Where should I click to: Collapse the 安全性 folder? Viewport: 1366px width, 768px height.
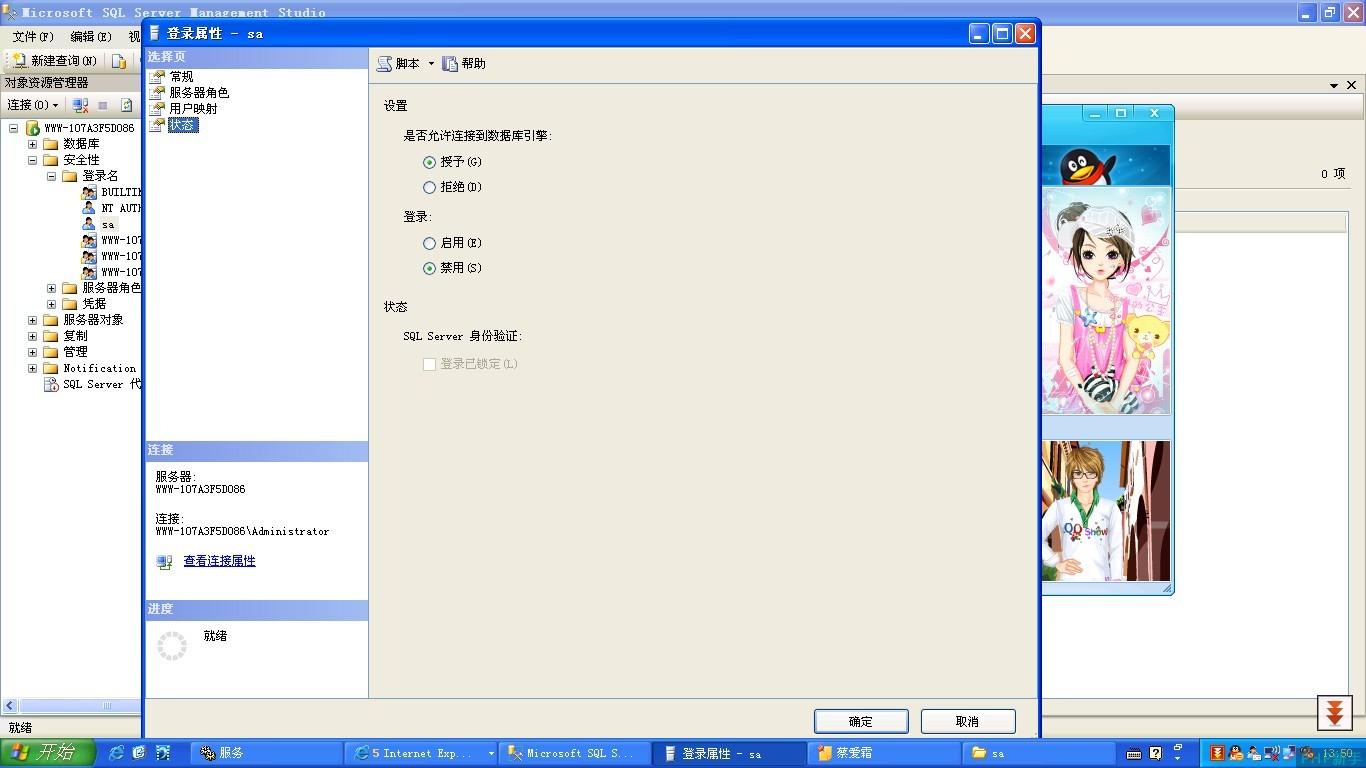point(33,160)
